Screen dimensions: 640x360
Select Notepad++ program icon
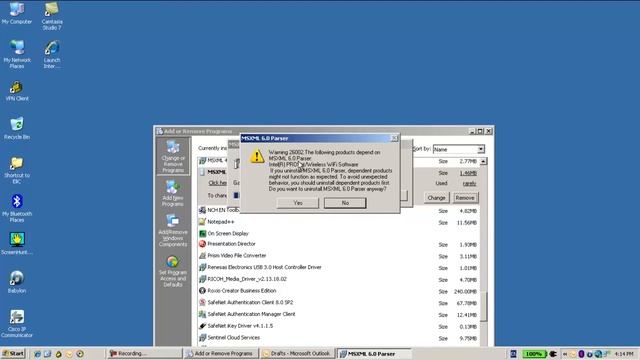(202, 222)
